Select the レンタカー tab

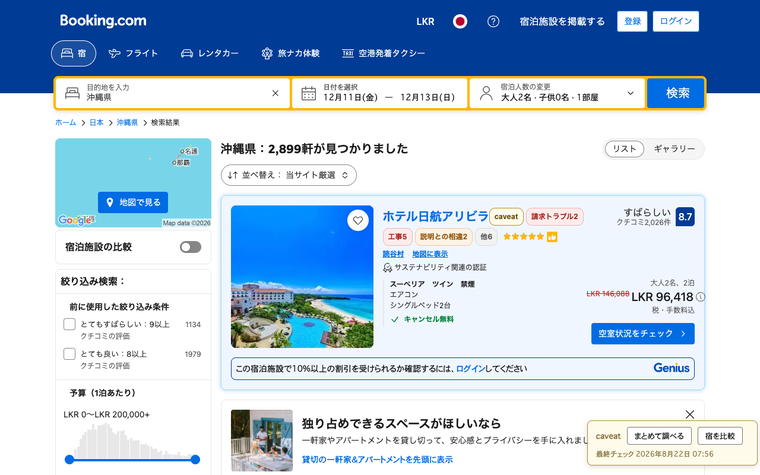(210, 53)
